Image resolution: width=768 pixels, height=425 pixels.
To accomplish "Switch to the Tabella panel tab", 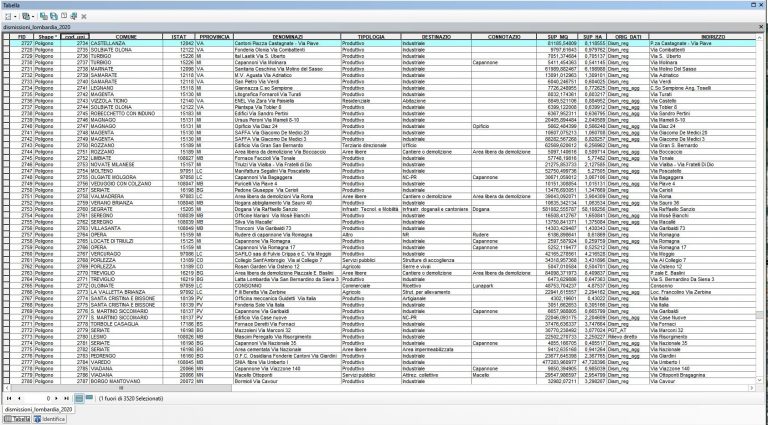I will click(17, 419).
